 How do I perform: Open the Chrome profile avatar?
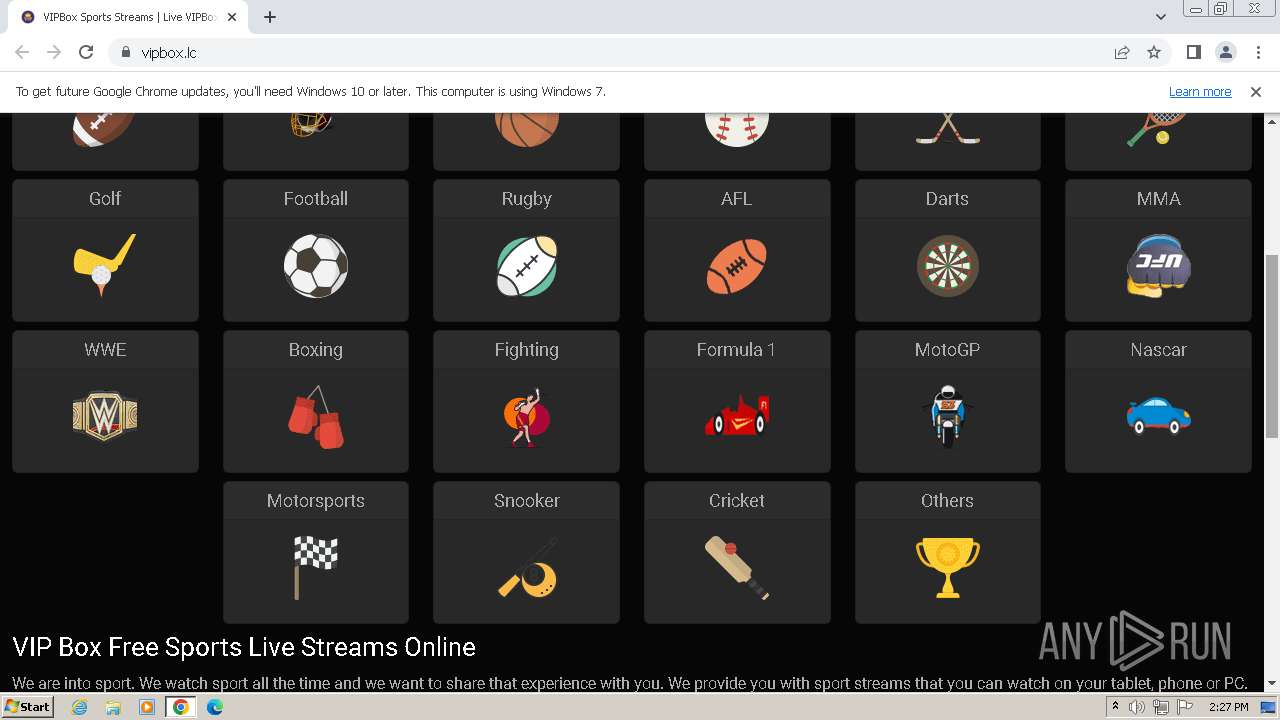coord(1226,52)
